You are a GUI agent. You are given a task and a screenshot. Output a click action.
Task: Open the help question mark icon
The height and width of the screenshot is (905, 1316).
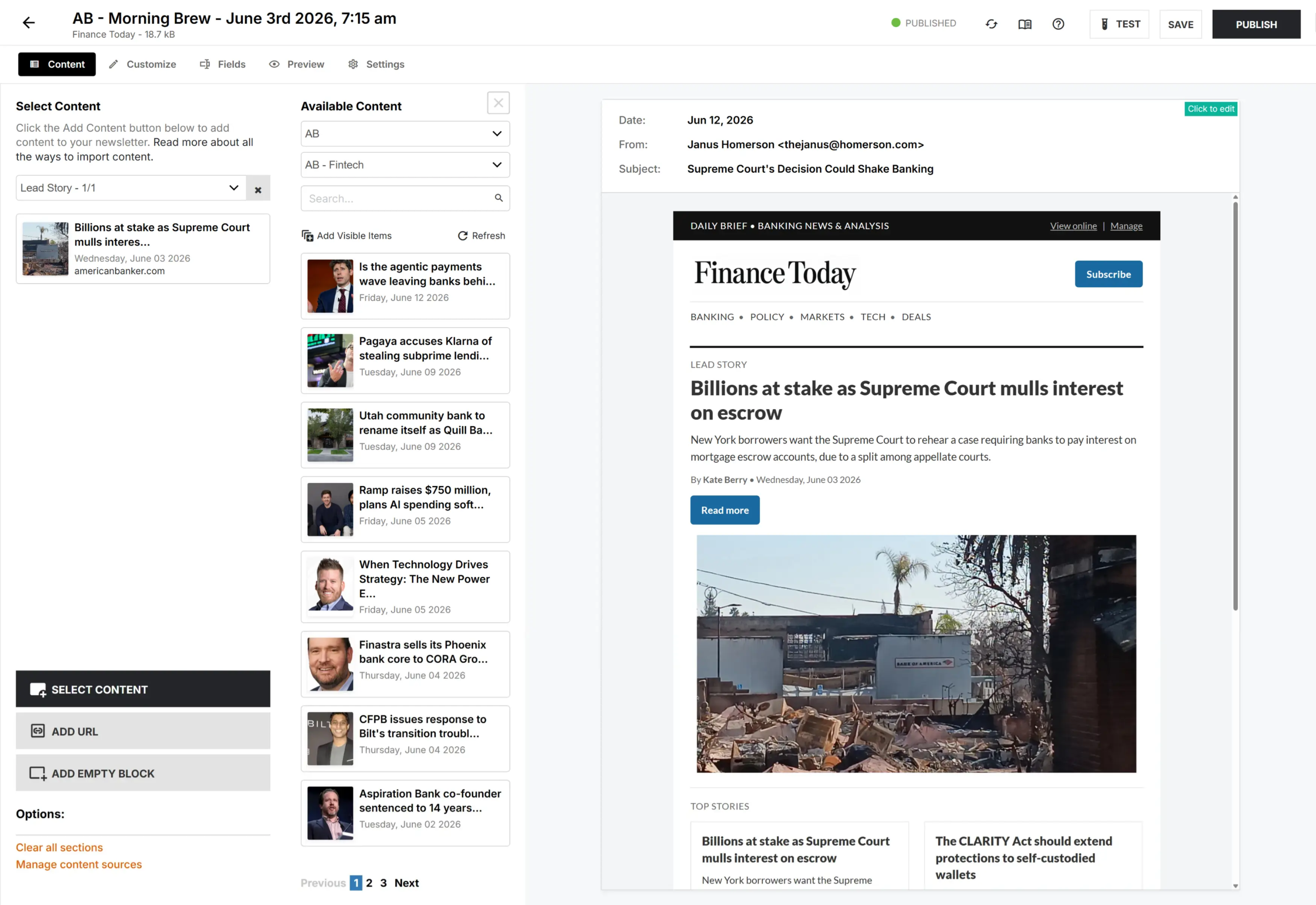coord(1058,24)
